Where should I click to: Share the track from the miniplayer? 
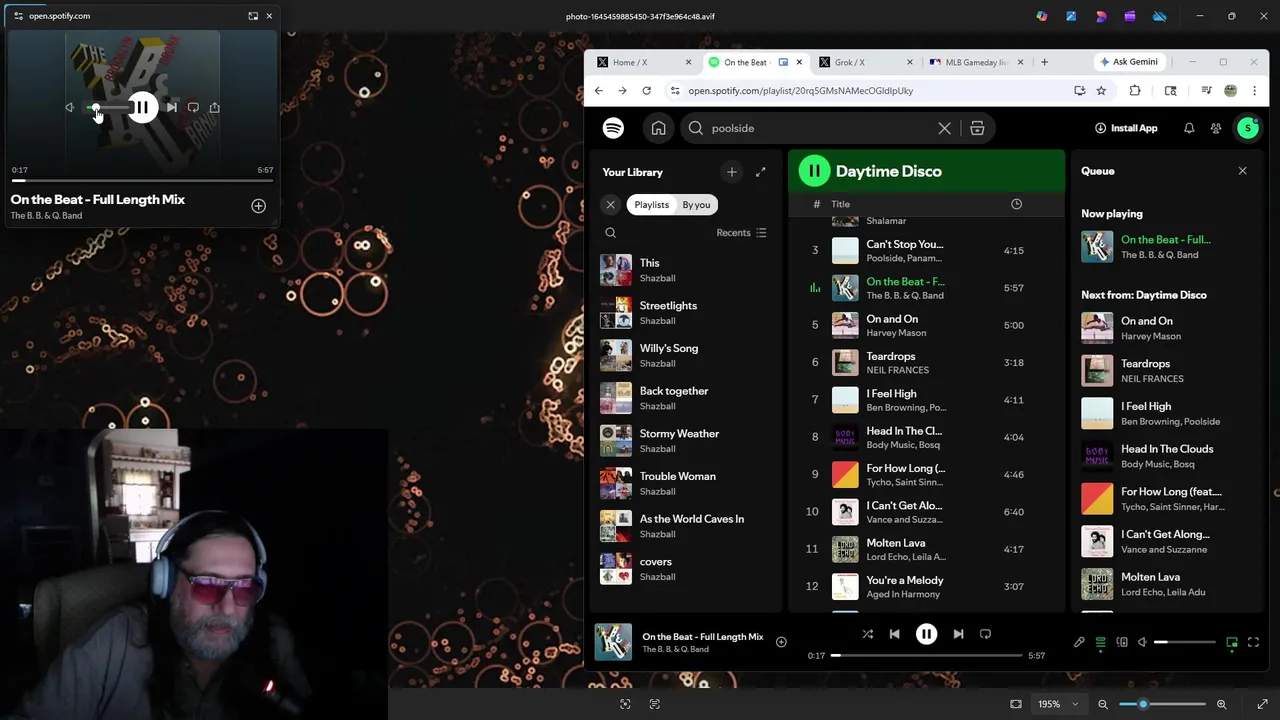(x=214, y=107)
